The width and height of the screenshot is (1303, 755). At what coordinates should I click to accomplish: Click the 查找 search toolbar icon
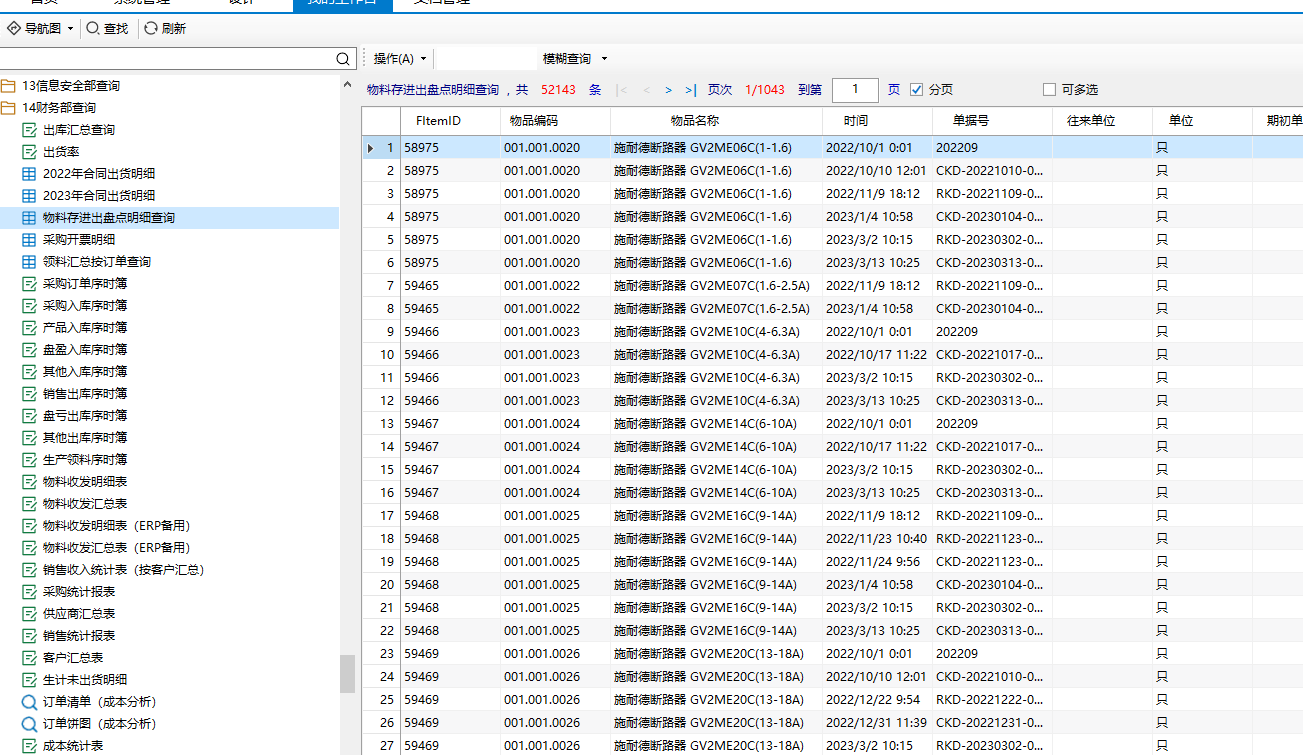[93, 29]
